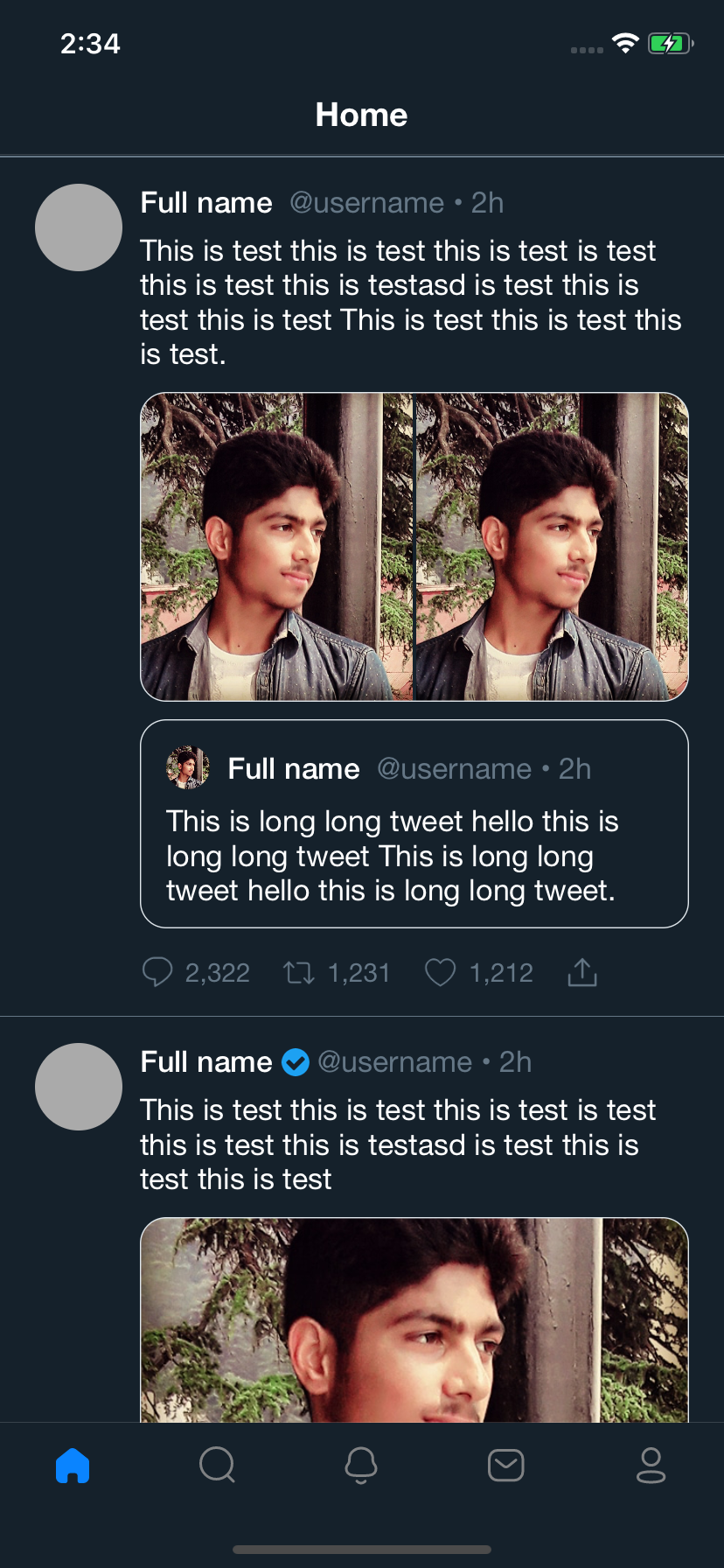Open the Search tab in bottom bar
The width and height of the screenshot is (724, 1568).
point(217,1465)
